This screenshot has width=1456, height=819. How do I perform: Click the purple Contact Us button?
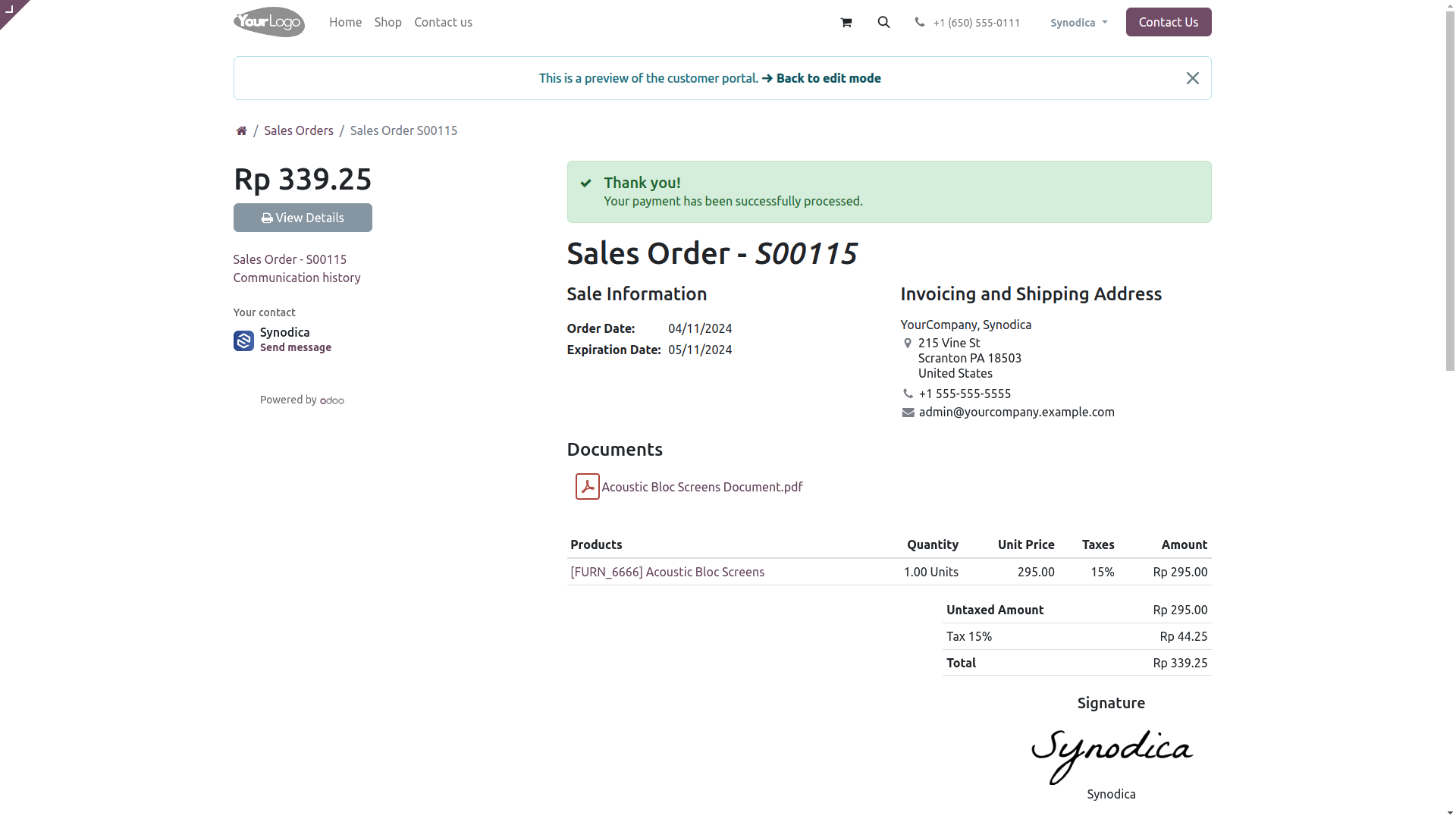(1168, 22)
